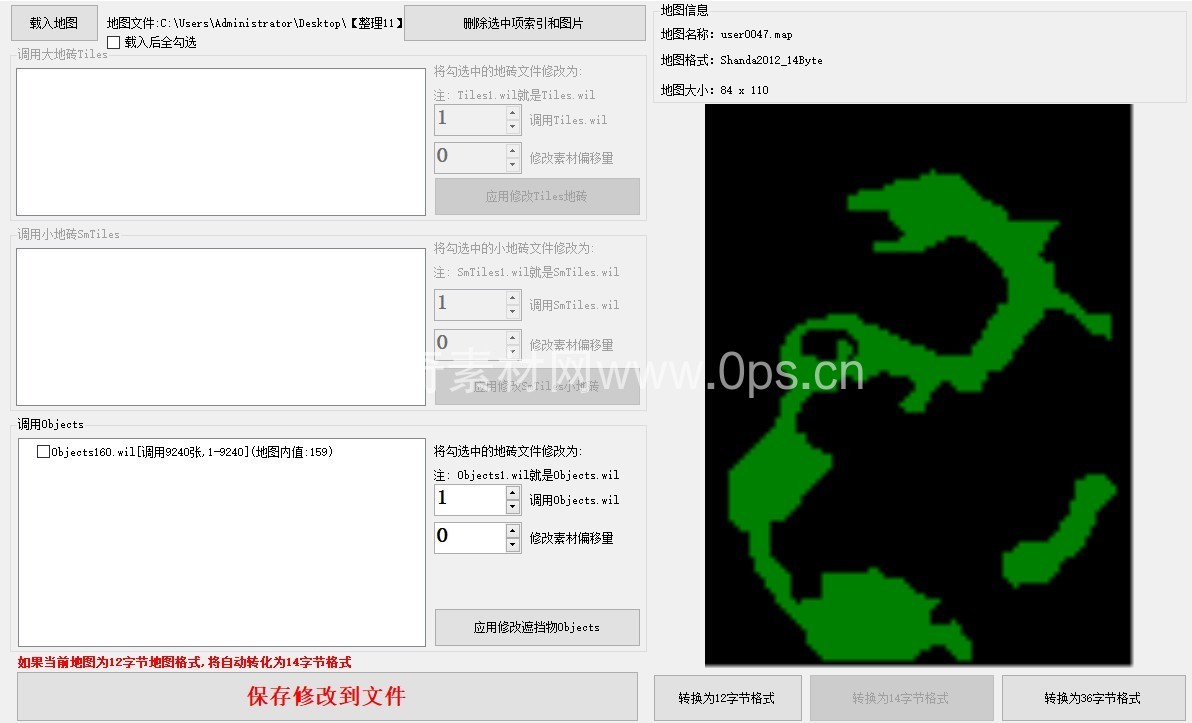This screenshot has height=723, width=1192.
Task: Click the 应用修改Tiles地砖 button
Action: pos(537,197)
